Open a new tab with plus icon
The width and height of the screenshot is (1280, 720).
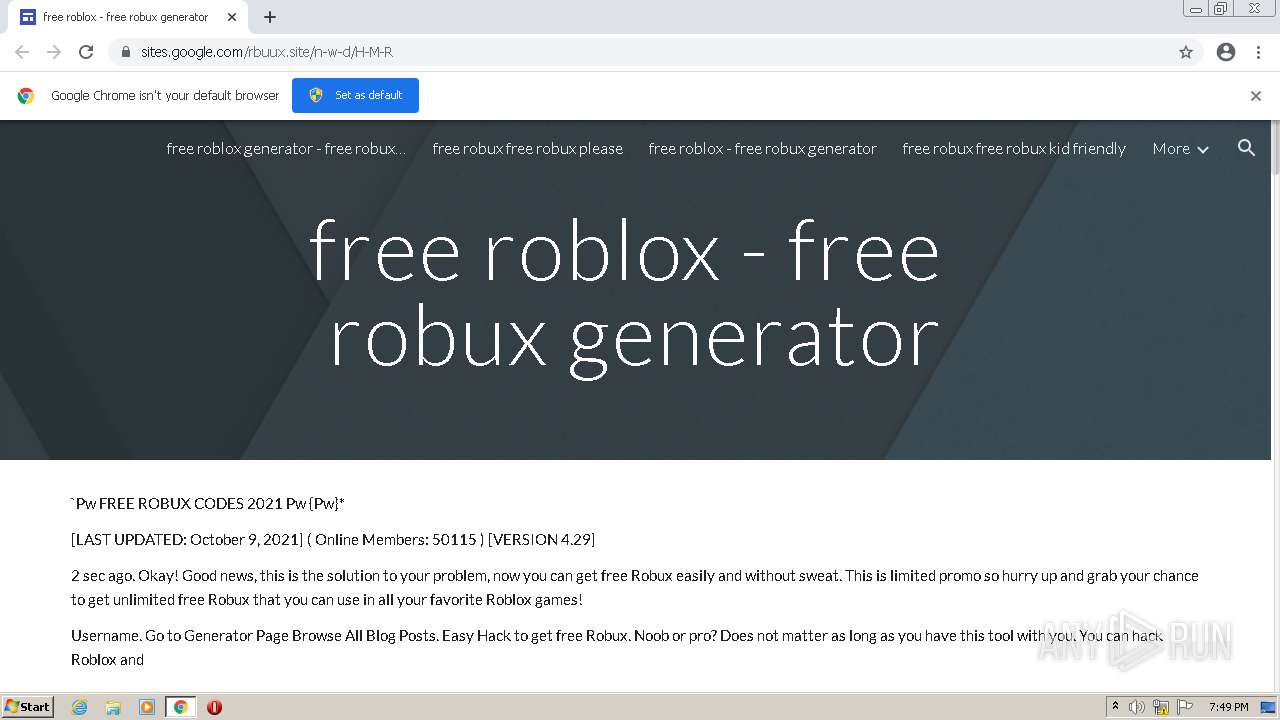(x=270, y=17)
